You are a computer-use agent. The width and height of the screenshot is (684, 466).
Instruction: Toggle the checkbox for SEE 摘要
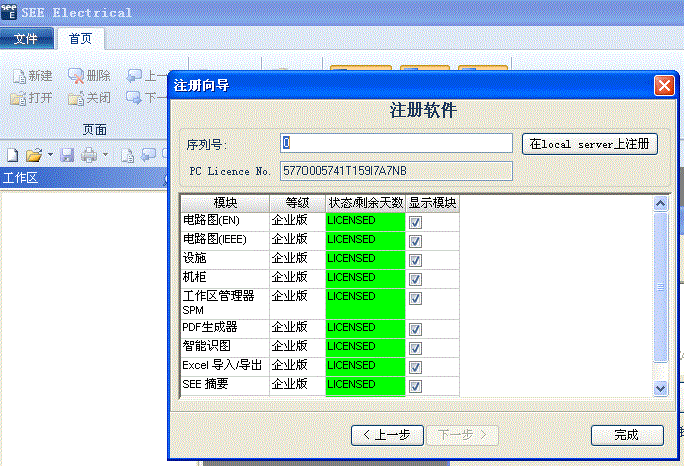tap(415, 386)
